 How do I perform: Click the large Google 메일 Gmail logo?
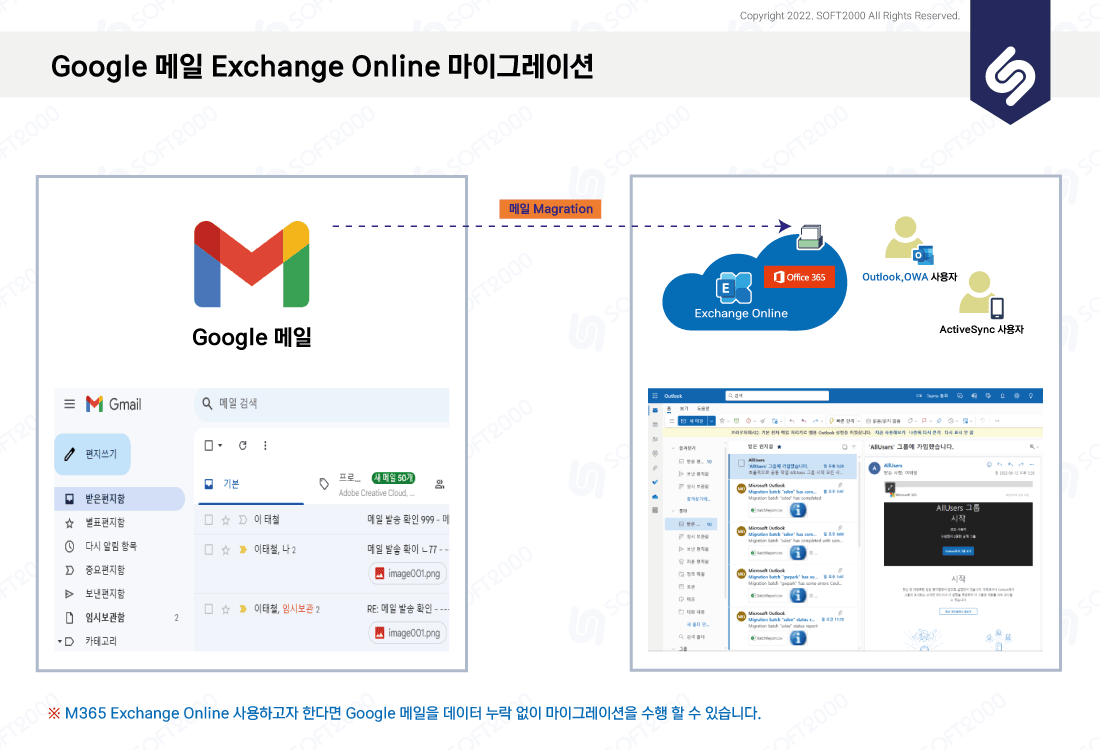point(252,264)
